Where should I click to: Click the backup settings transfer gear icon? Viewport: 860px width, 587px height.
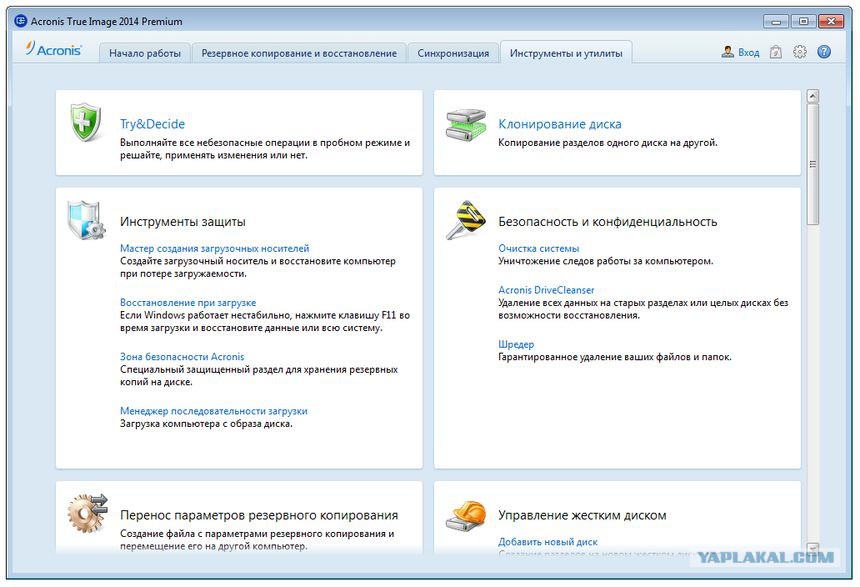88,513
